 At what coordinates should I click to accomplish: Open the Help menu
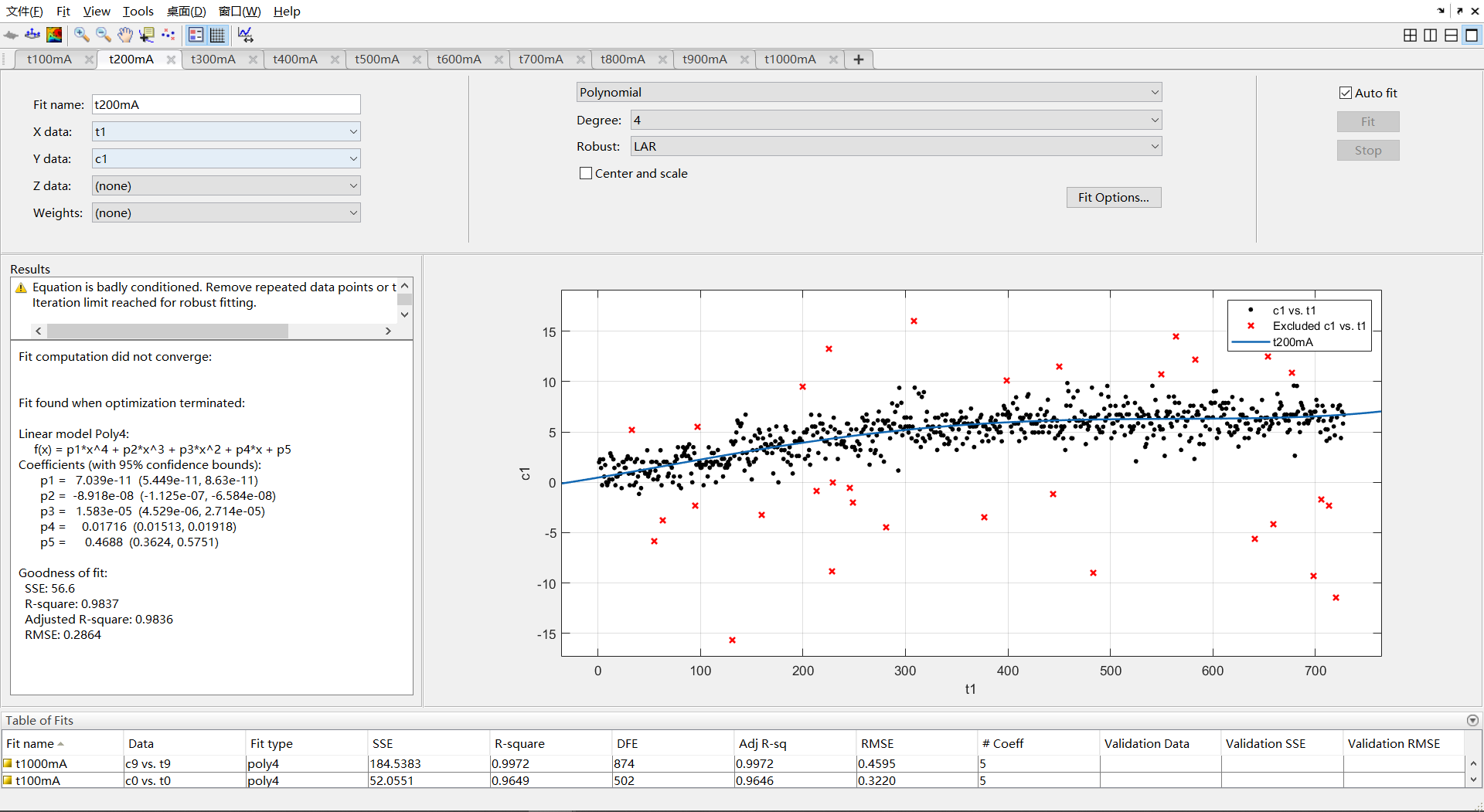tap(287, 11)
